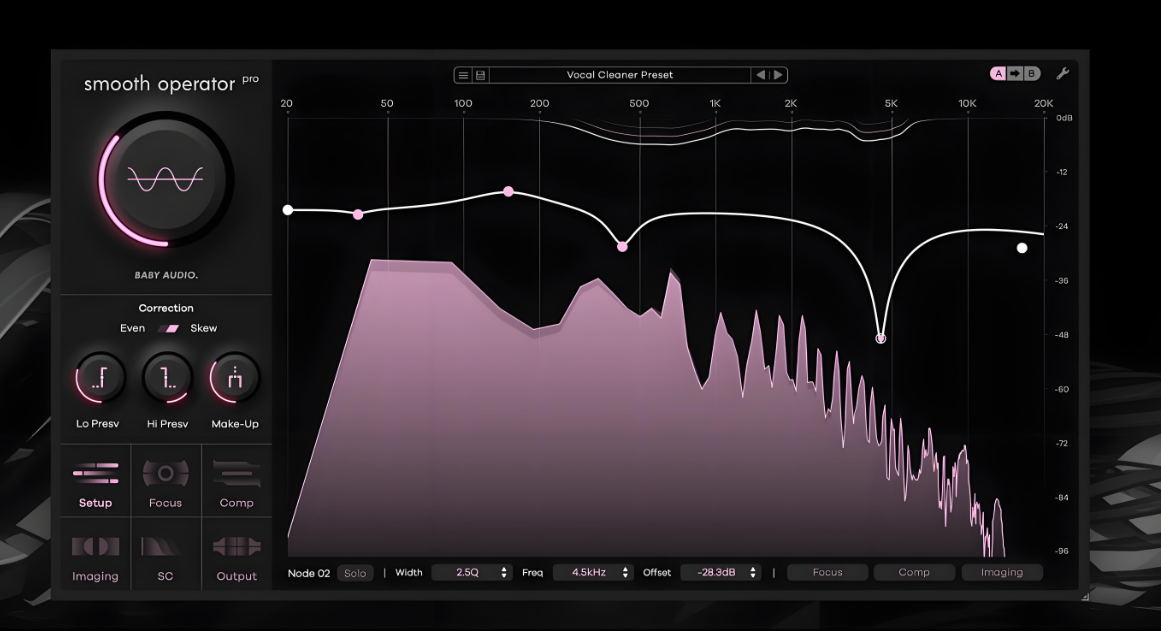Go to the next preset arrow
1161x631 pixels.
(x=777, y=75)
